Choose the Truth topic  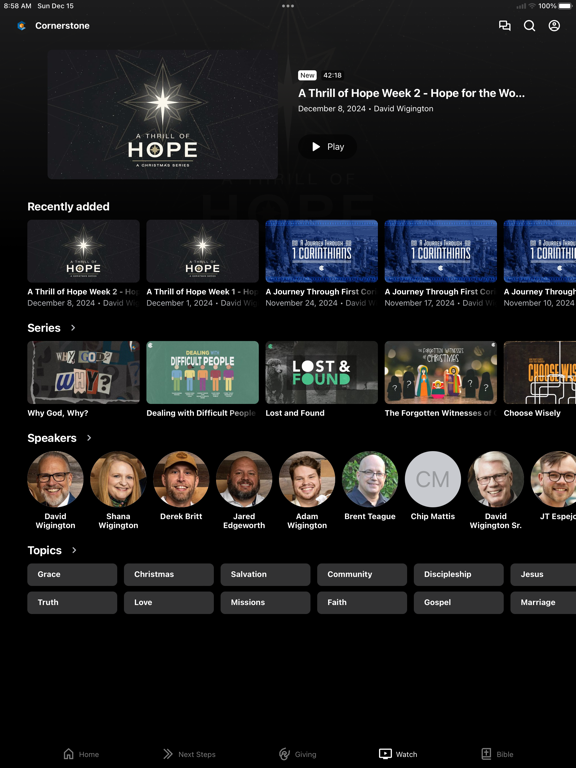(72, 602)
